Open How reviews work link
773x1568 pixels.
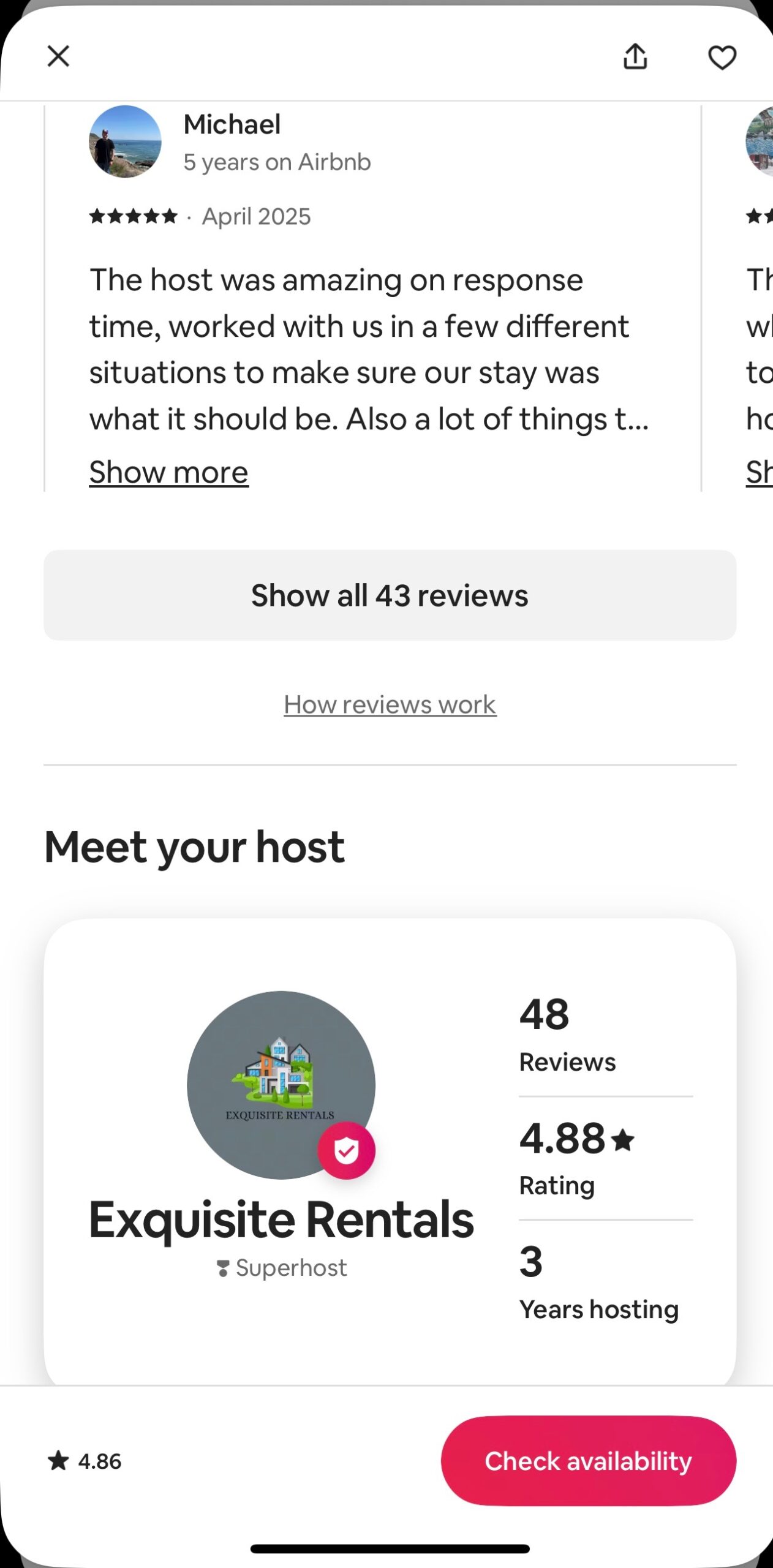click(x=390, y=704)
